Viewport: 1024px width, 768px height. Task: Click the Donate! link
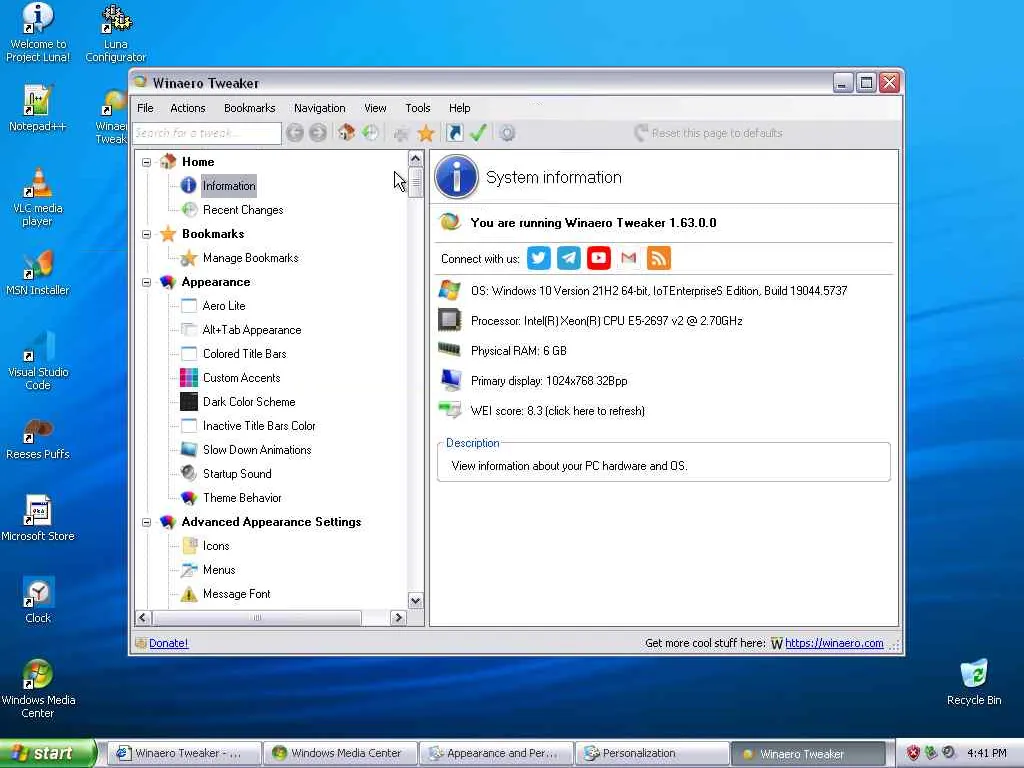click(168, 643)
